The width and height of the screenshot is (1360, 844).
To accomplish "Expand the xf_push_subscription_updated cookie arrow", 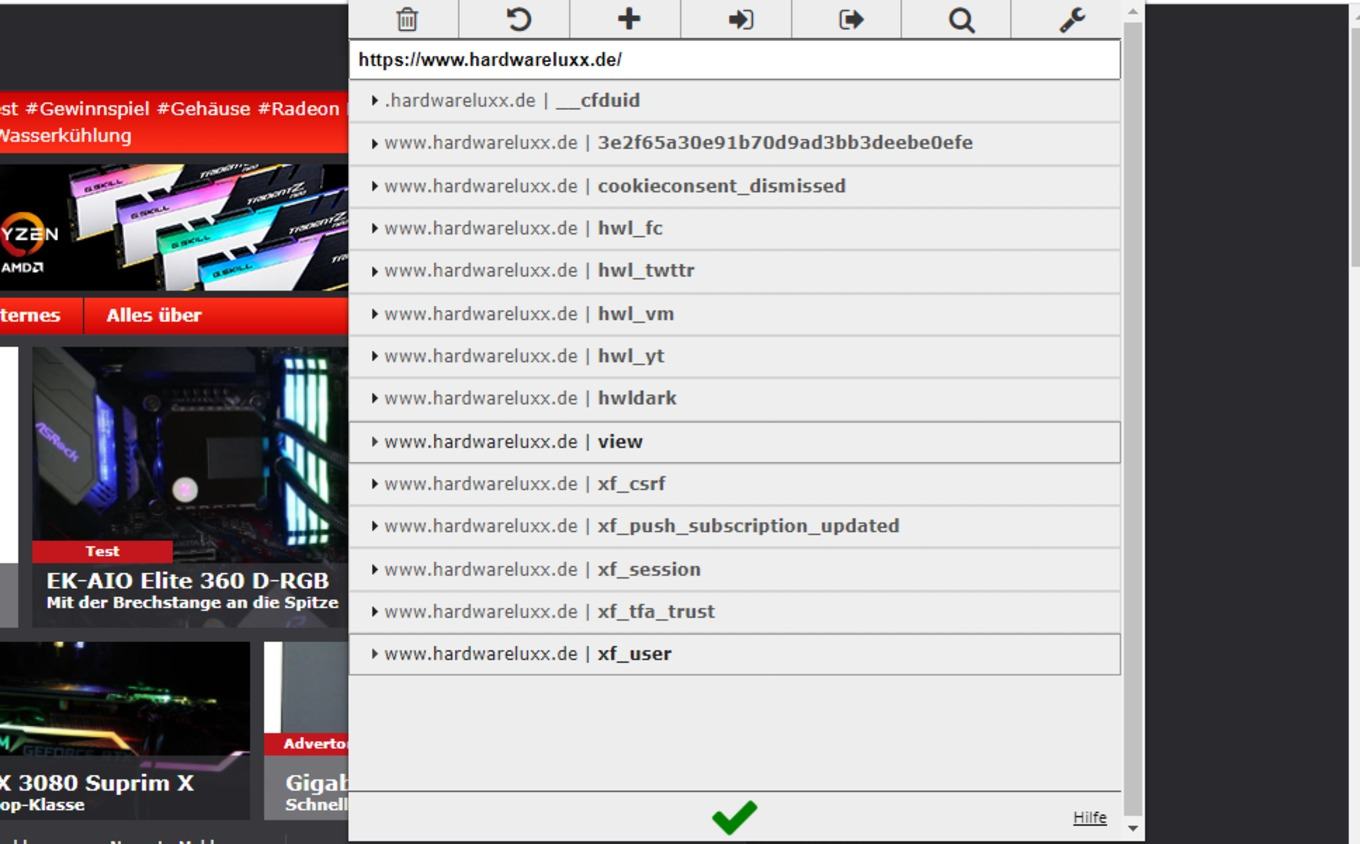I will [x=374, y=526].
